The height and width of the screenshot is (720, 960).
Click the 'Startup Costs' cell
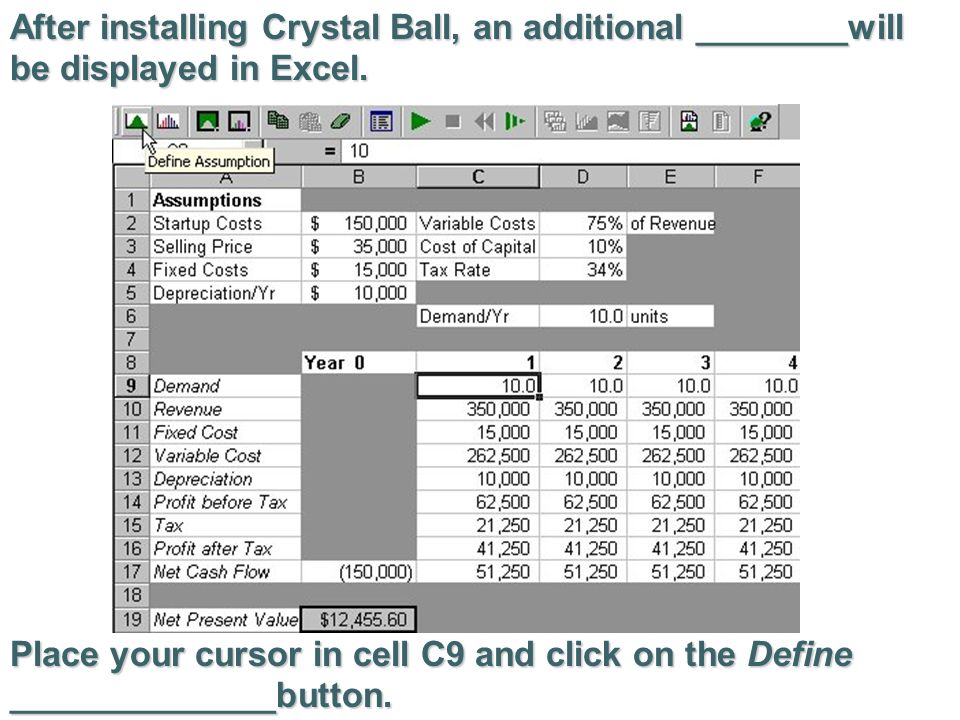coord(225,223)
